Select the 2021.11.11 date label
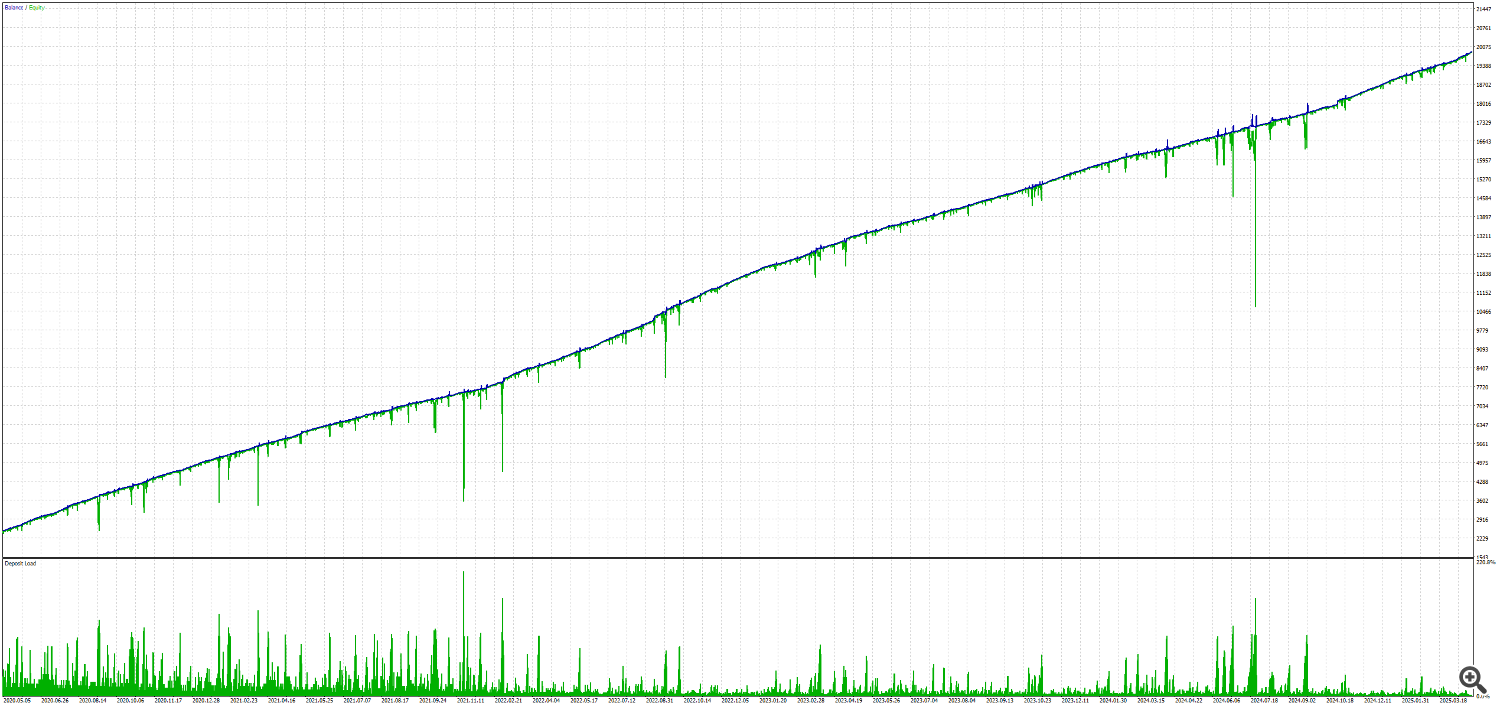 (x=471, y=700)
